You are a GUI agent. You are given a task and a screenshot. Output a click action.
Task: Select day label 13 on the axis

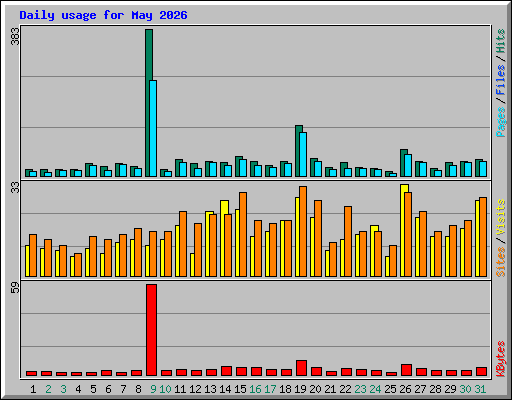click(x=210, y=389)
